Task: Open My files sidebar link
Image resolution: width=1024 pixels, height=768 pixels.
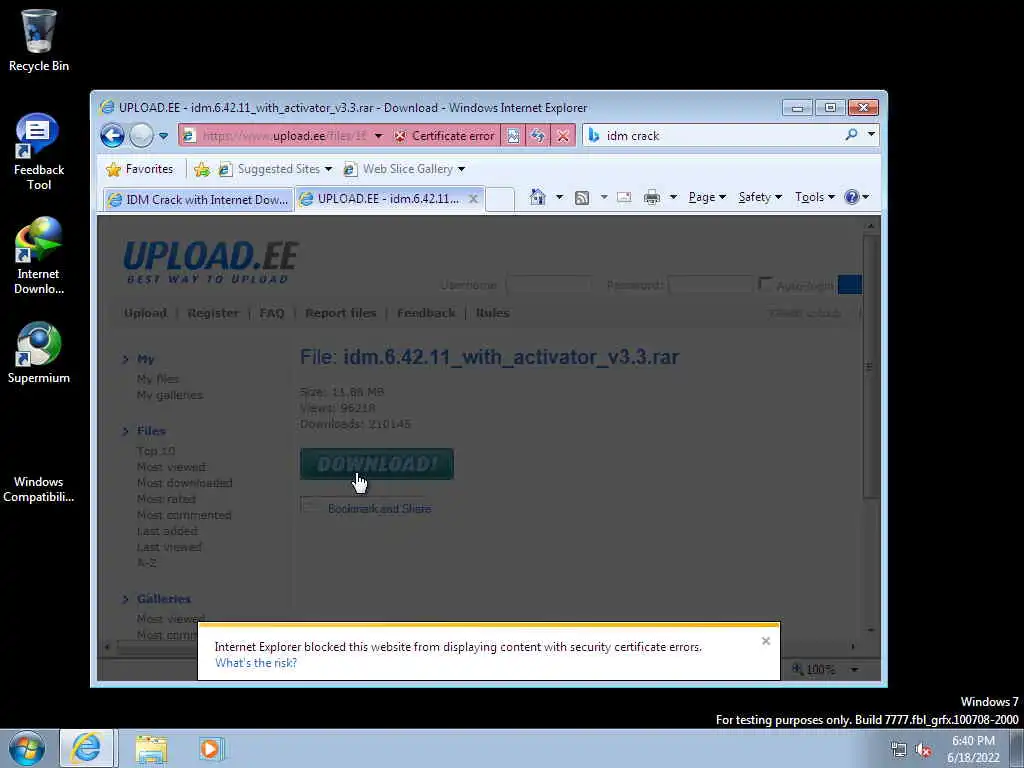Action: tap(157, 379)
